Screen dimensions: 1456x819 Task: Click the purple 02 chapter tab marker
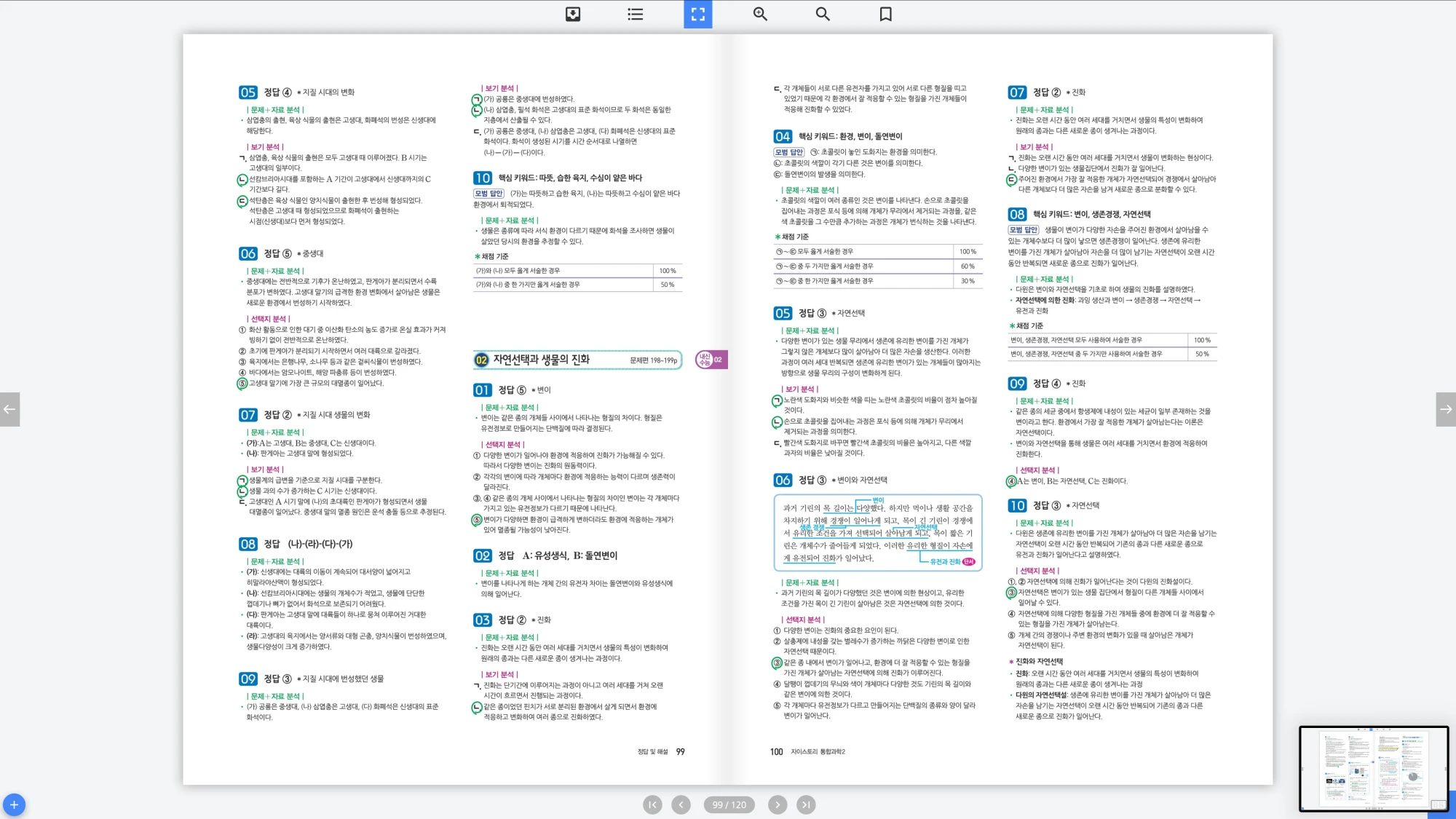click(x=711, y=360)
